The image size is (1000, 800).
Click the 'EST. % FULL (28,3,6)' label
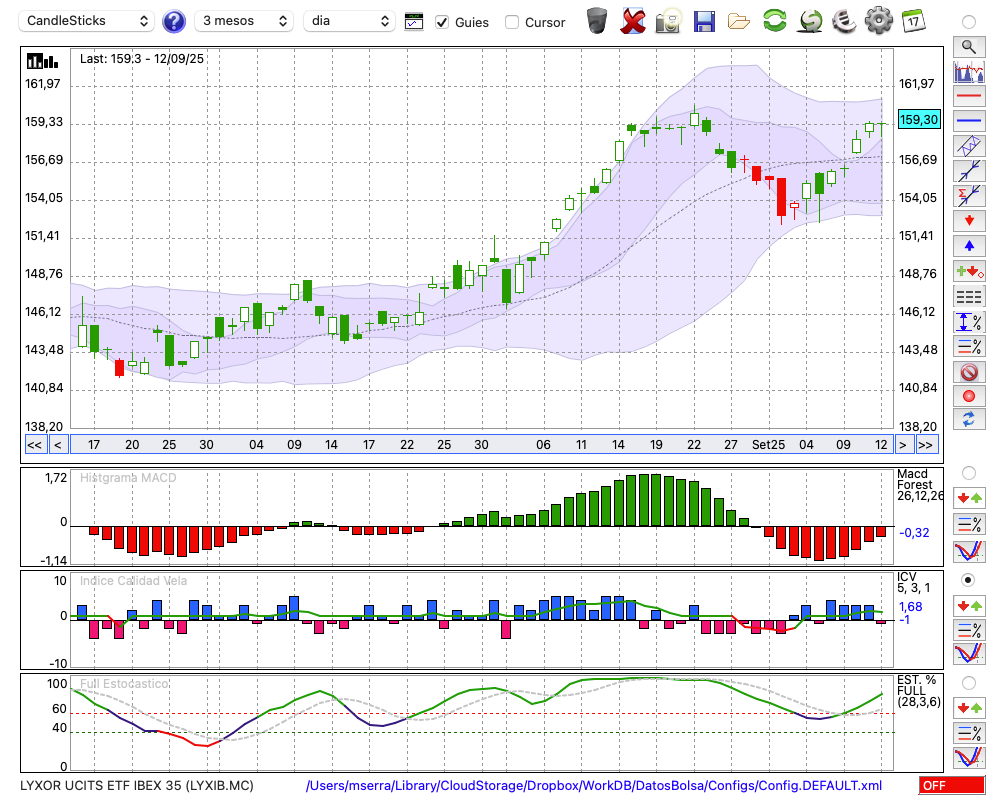[x=919, y=691]
